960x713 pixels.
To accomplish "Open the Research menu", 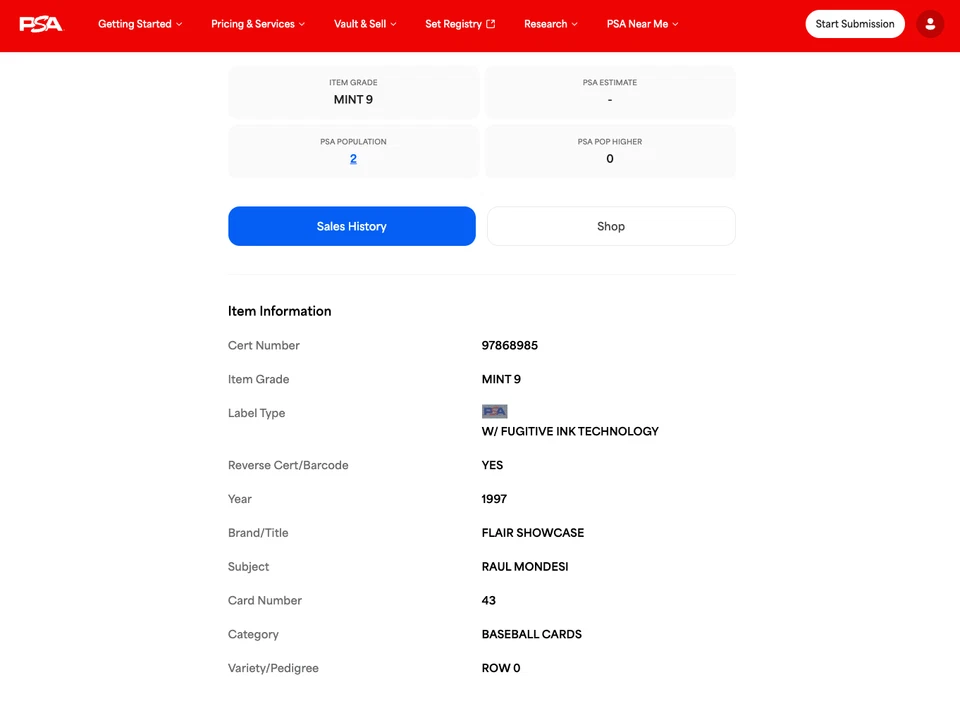I will tap(550, 24).
